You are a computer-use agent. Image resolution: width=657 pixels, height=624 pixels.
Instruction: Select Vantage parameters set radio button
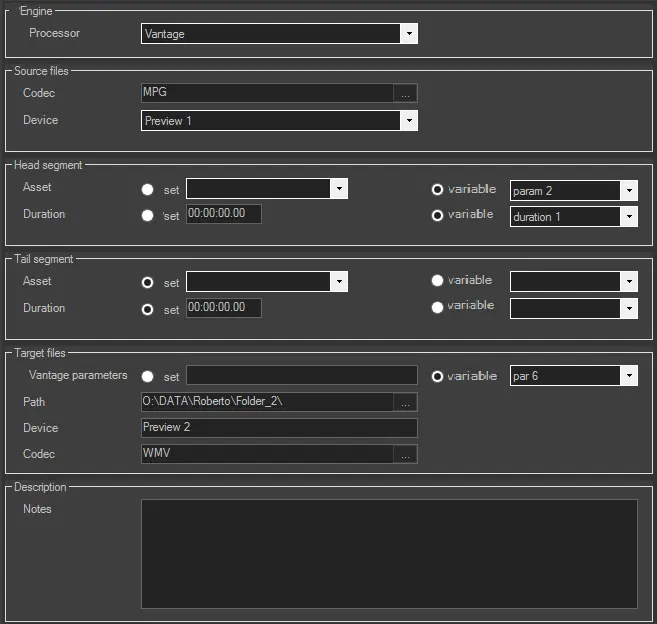tap(148, 377)
